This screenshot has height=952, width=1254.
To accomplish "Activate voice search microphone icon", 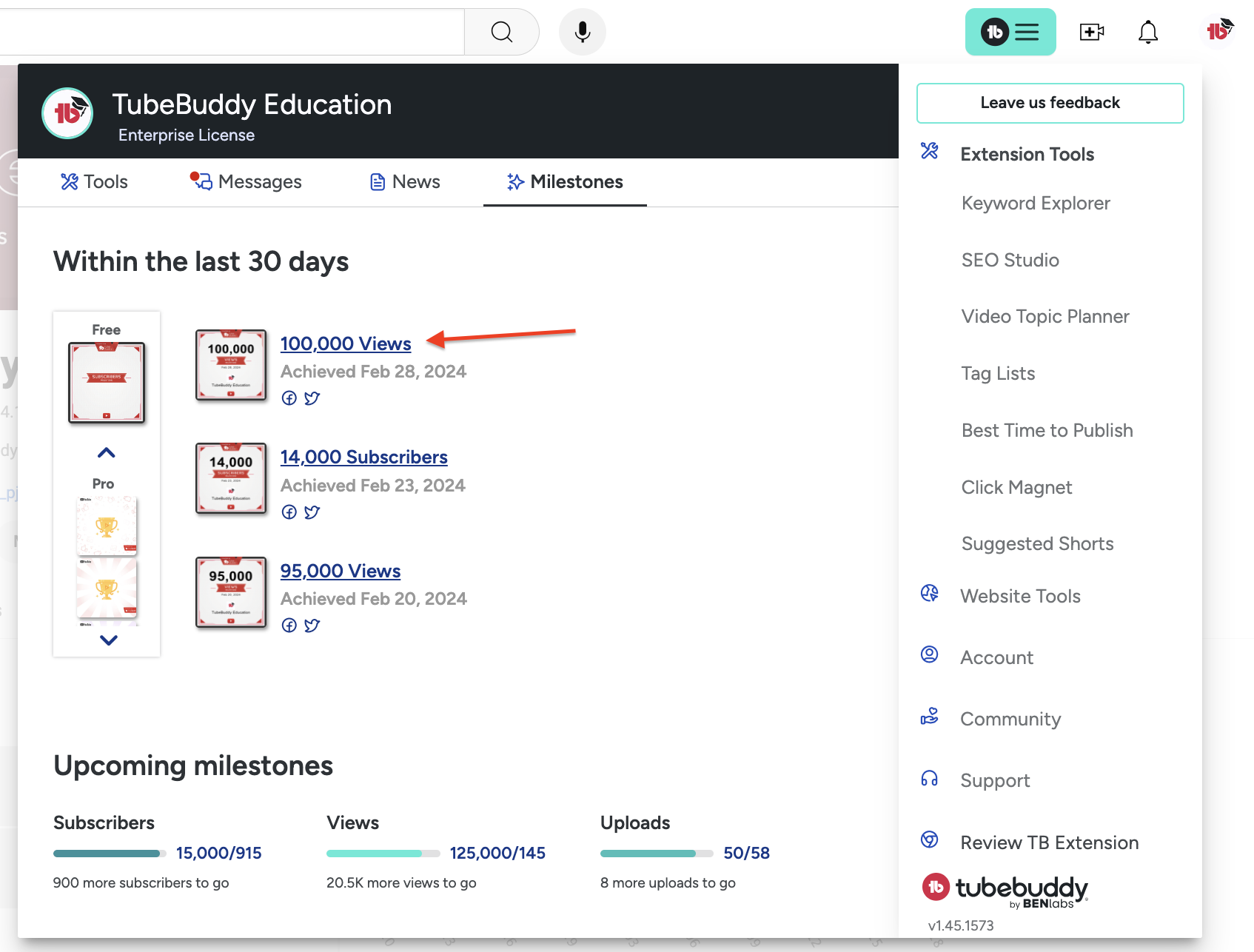I will tap(583, 32).
